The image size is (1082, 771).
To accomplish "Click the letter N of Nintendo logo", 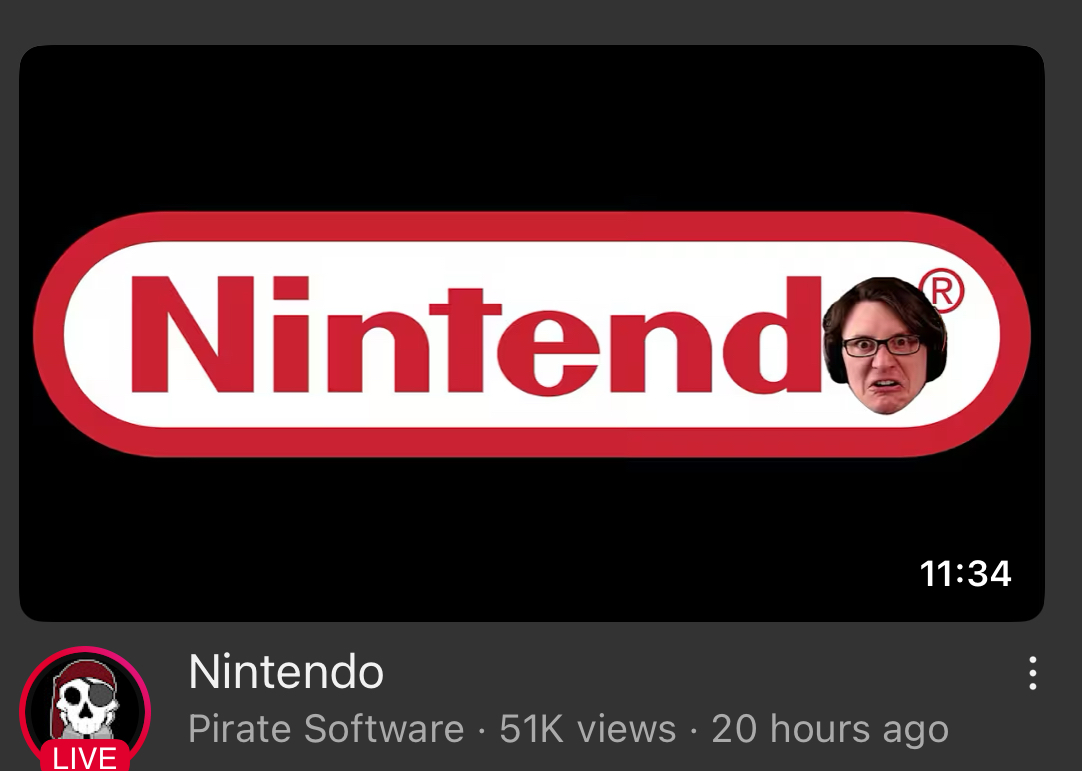I will click(x=192, y=335).
